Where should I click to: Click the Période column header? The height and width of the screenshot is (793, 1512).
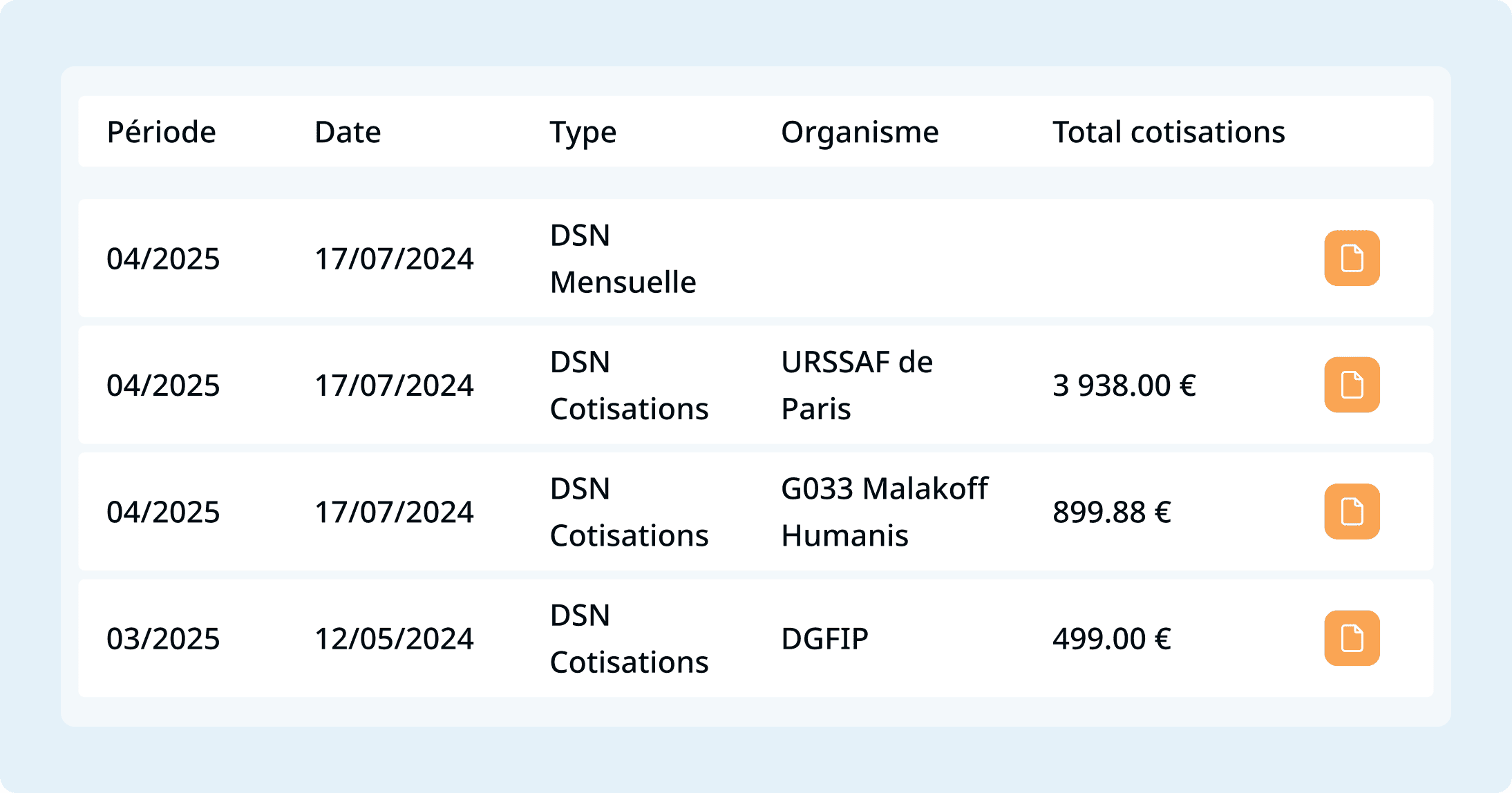[161, 132]
